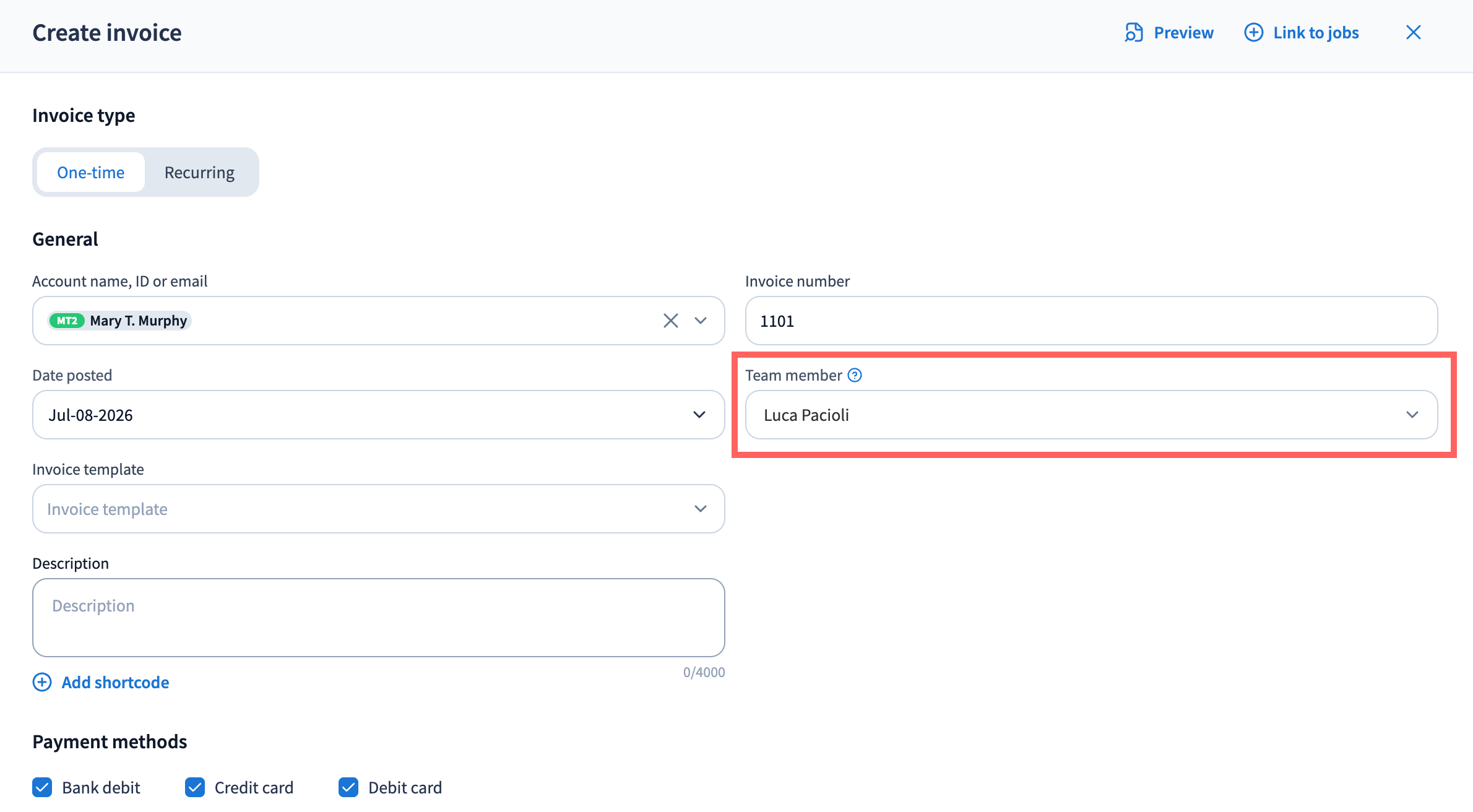This screenshot has width=1473, height=812.
Task: Click the Add shortcode link
Action: pos(115,682)
